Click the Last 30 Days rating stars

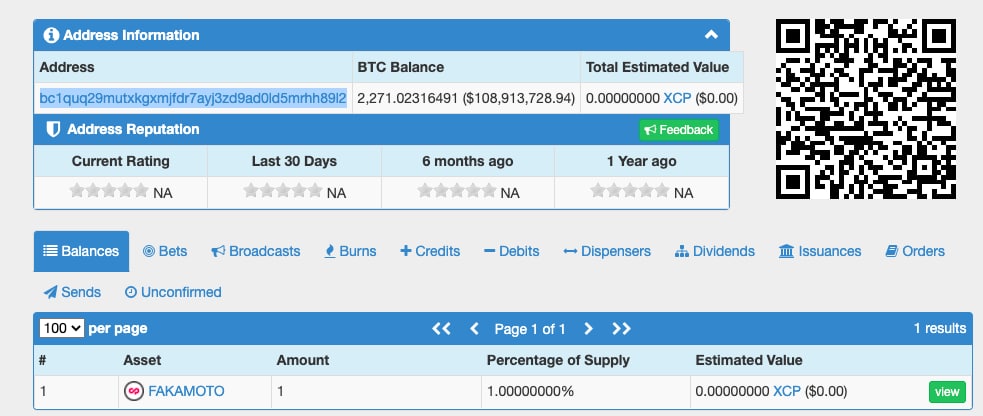[x=283, y=190]
